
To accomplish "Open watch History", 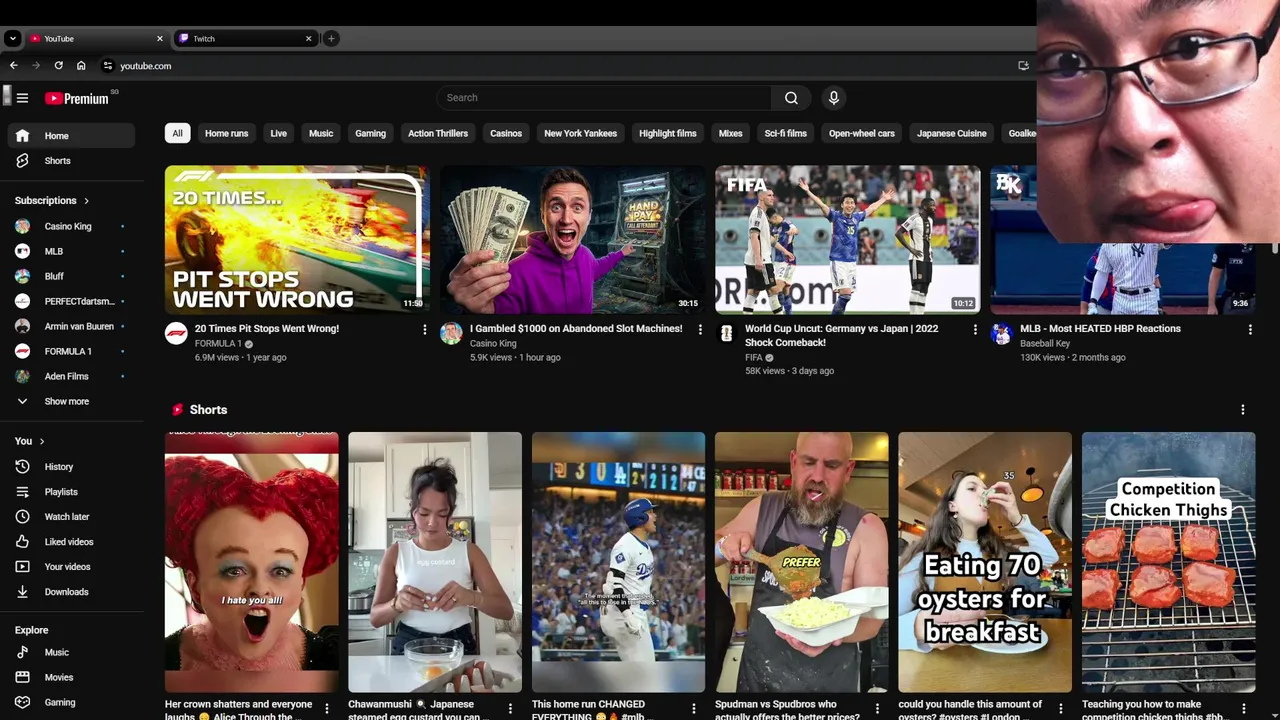I will click(70, 467).
